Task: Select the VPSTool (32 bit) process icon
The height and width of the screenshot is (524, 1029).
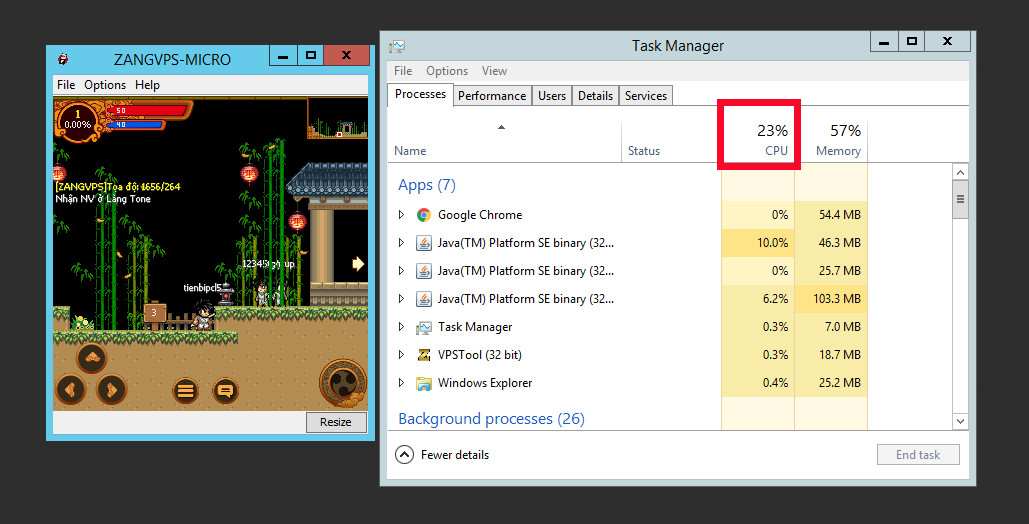Action: (x=424, y=355)
